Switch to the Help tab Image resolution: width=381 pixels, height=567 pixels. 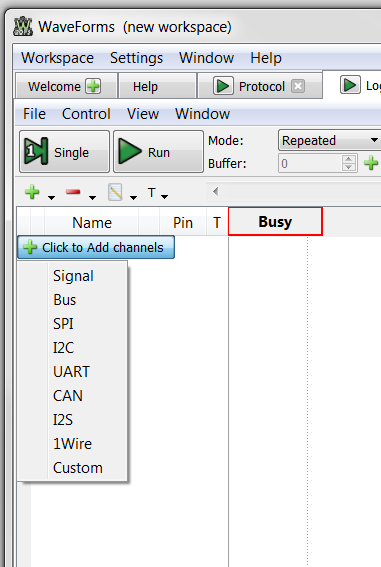point(157,86)
